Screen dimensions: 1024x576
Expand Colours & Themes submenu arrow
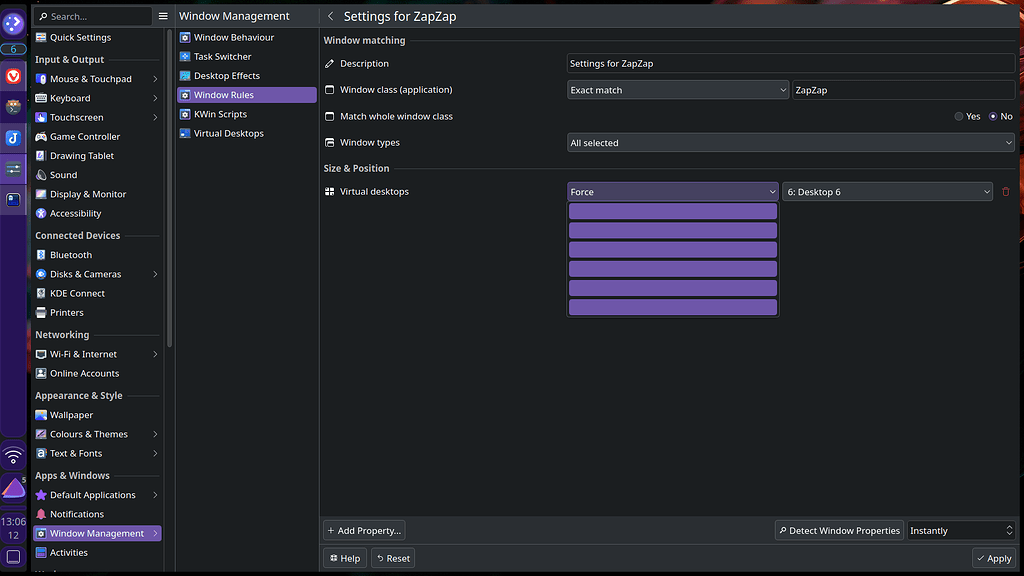155,434
